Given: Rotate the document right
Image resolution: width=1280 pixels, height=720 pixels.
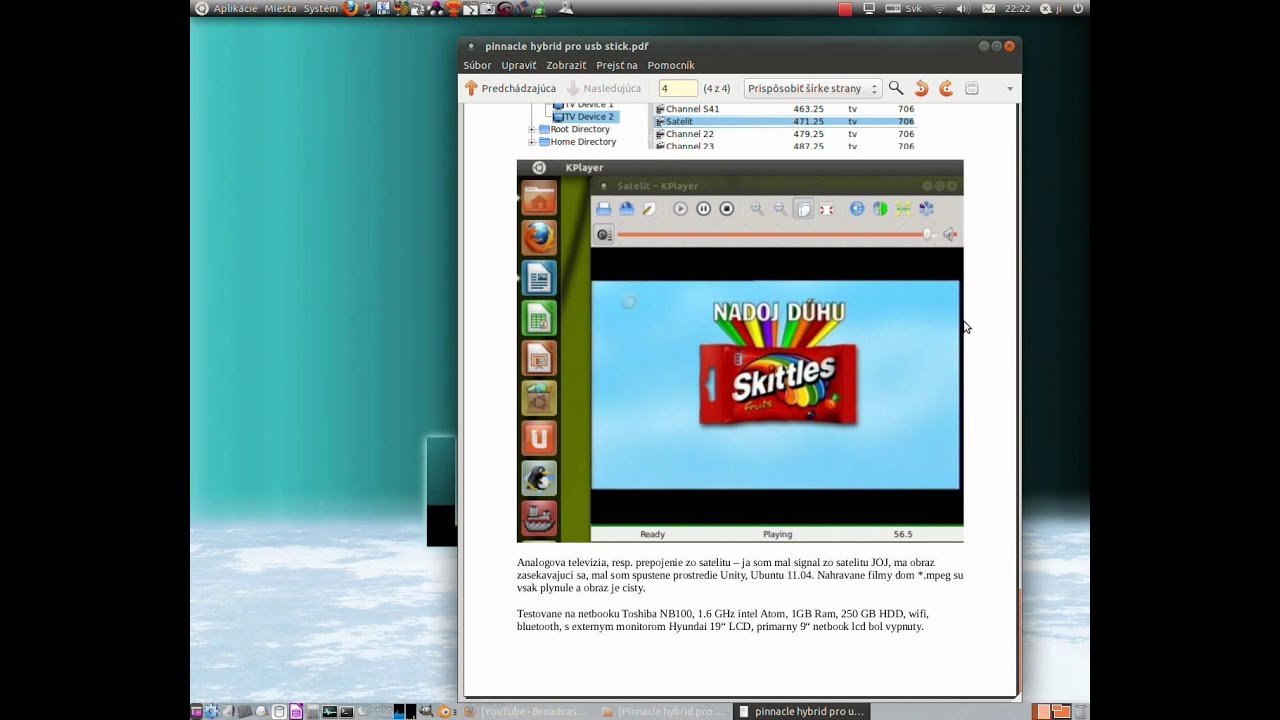Looking at the screenshot, I should click(x=946, y=88).
